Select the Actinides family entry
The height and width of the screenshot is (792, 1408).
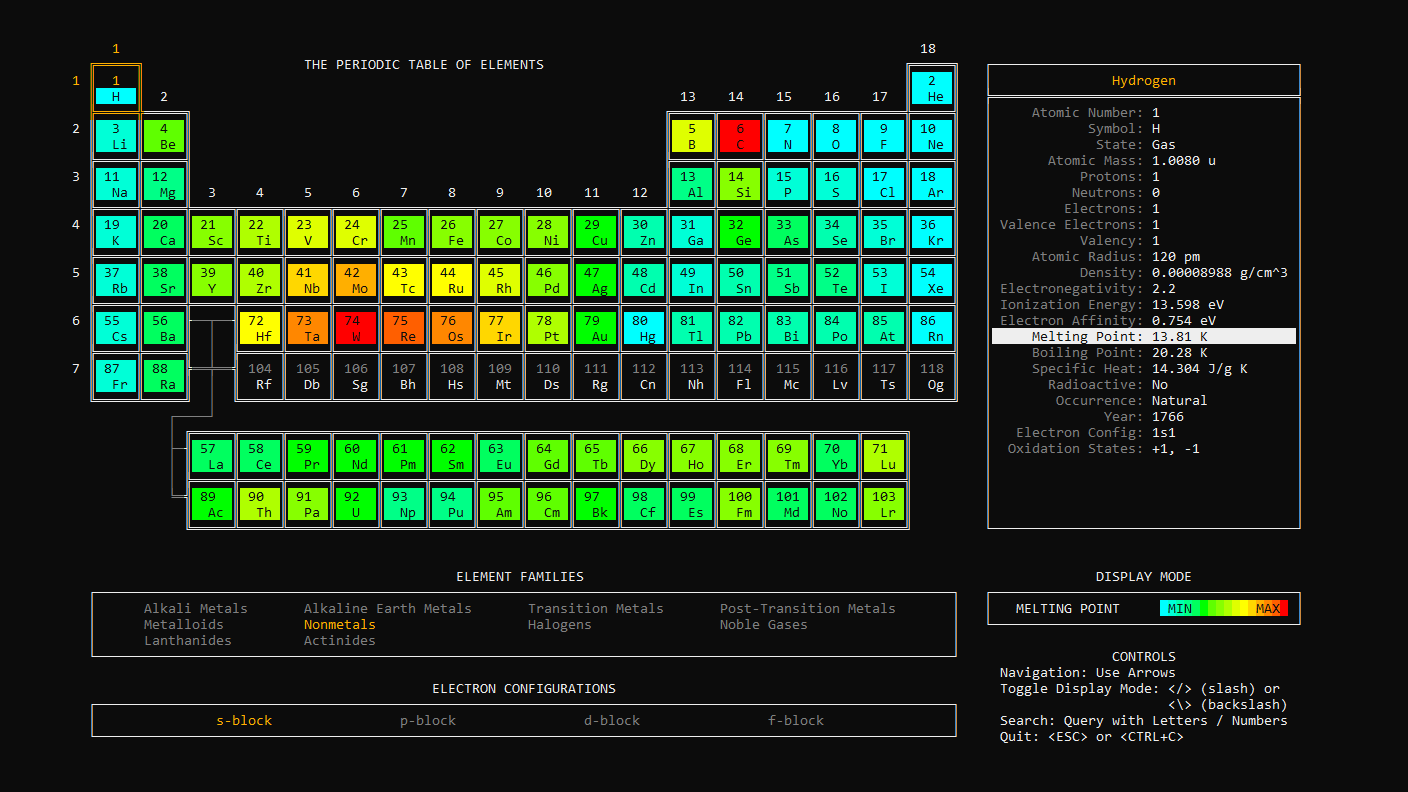click(x=339, y=641)
